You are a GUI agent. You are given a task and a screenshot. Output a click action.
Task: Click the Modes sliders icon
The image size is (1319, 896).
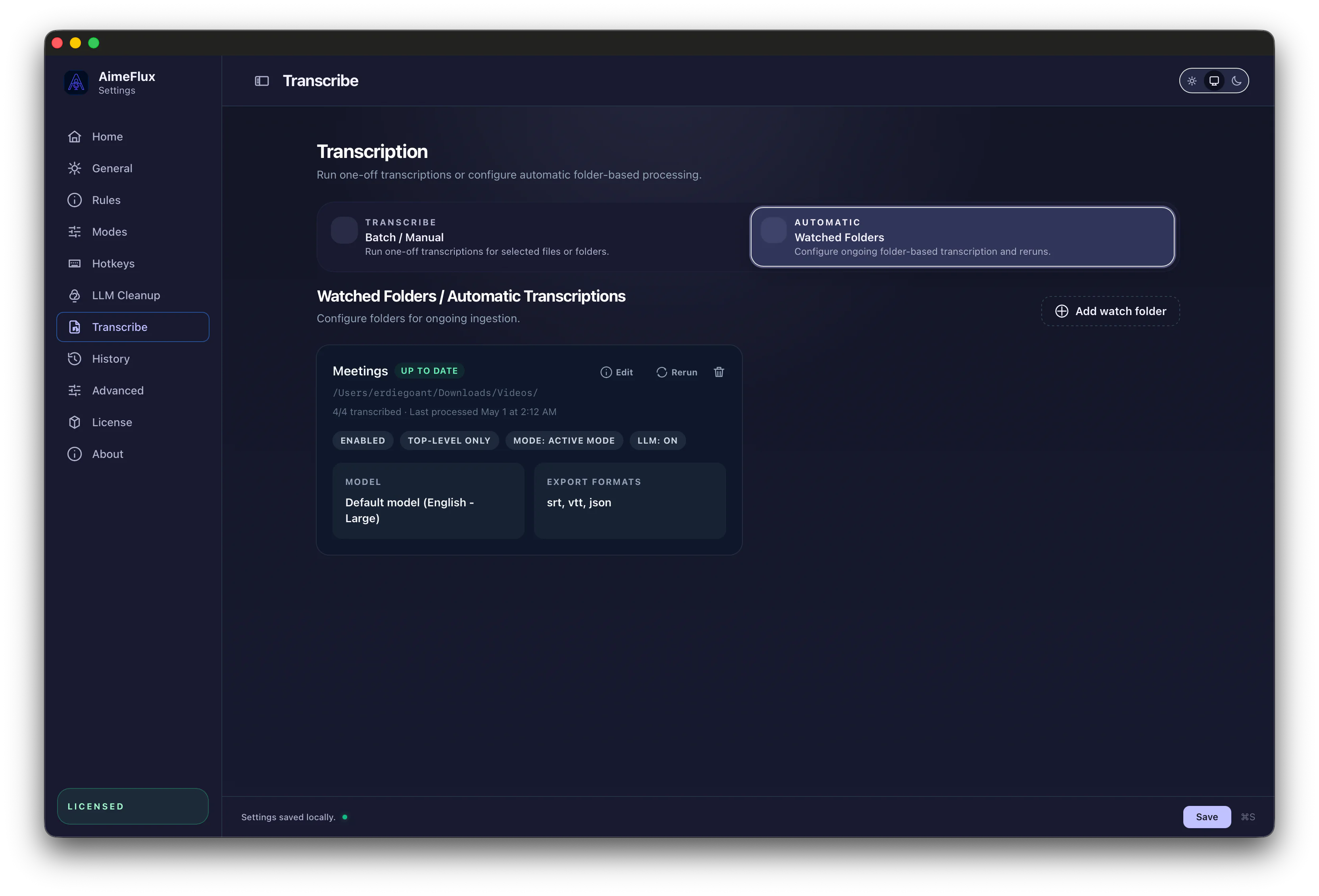(74, 232)
